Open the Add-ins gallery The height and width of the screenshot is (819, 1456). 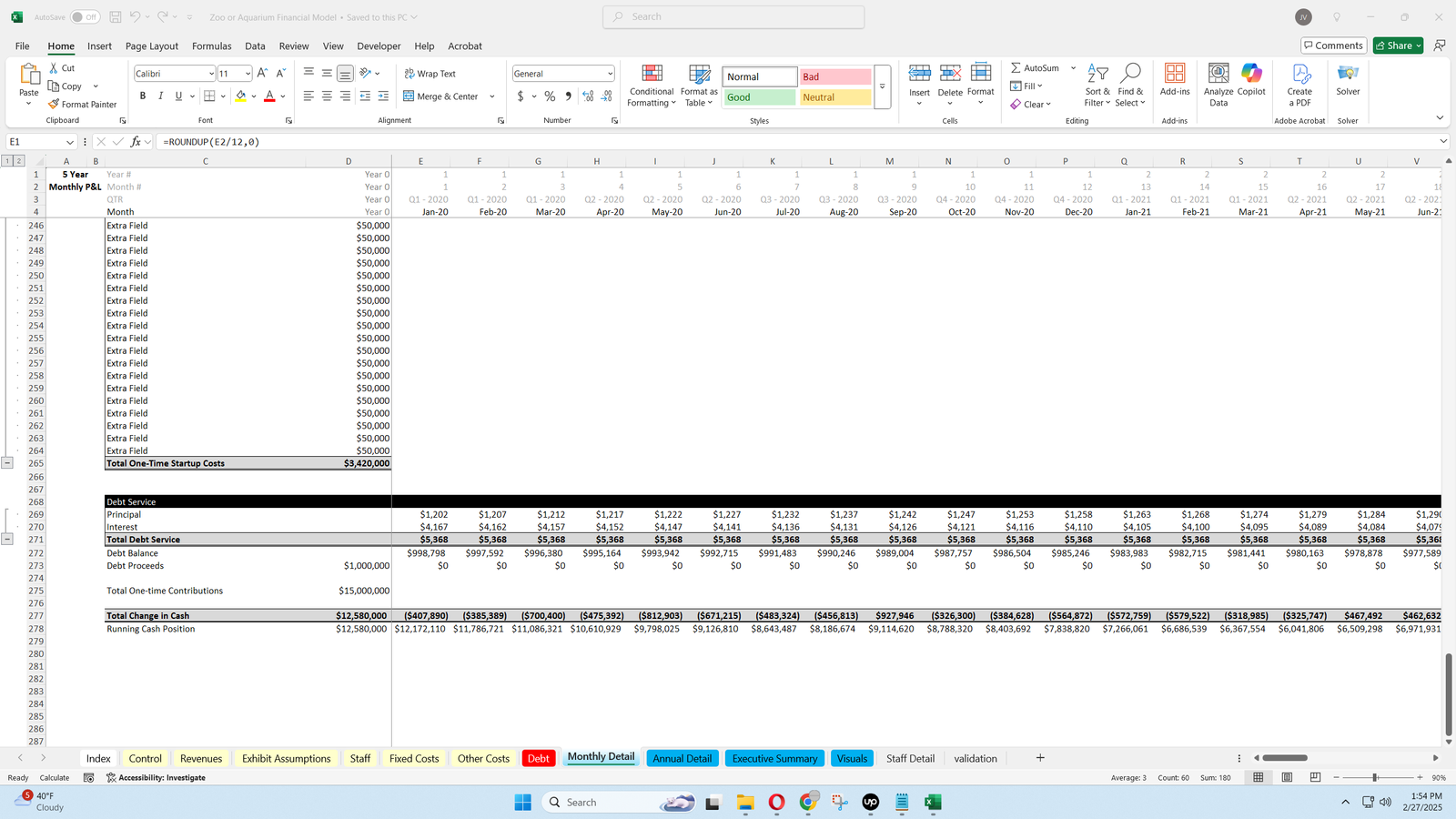[1175, 75]
